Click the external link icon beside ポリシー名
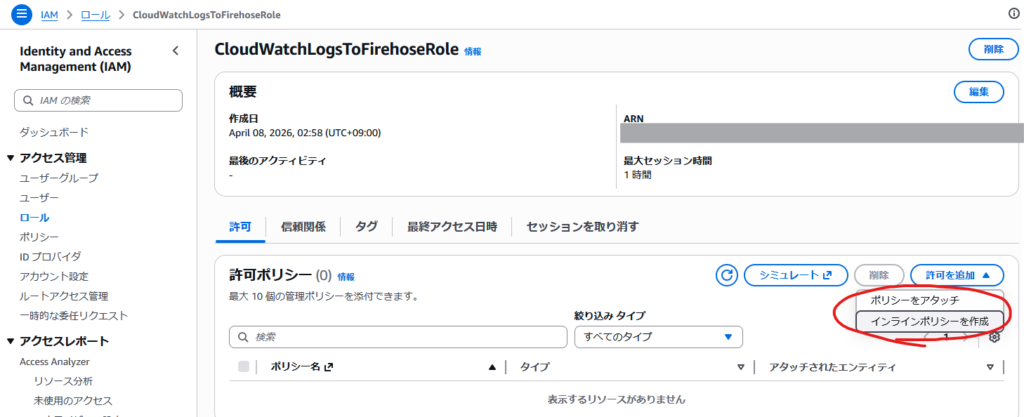The height and width of the screenshot is (417, 1024). (328, 367)
